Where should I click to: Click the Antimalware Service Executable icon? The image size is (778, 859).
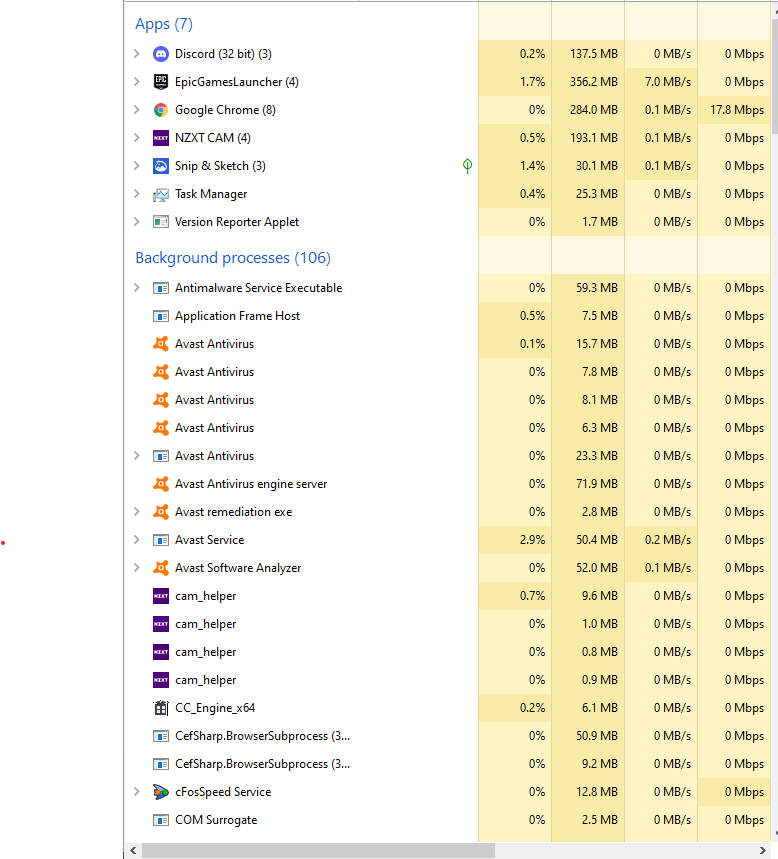click(x=161, y=288)
